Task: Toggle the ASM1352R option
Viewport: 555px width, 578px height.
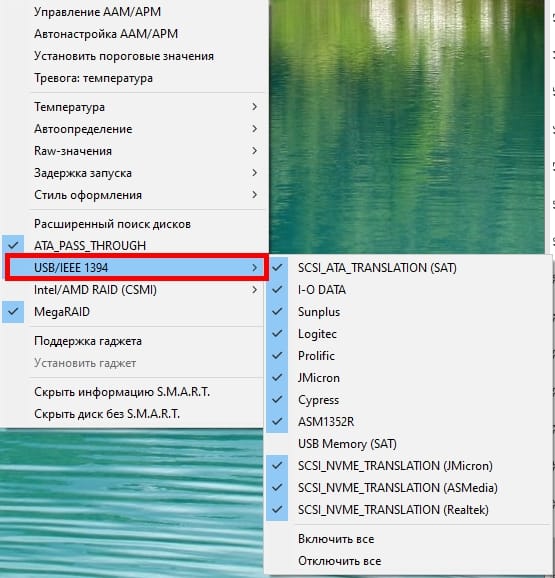Action: coord(408,421)
